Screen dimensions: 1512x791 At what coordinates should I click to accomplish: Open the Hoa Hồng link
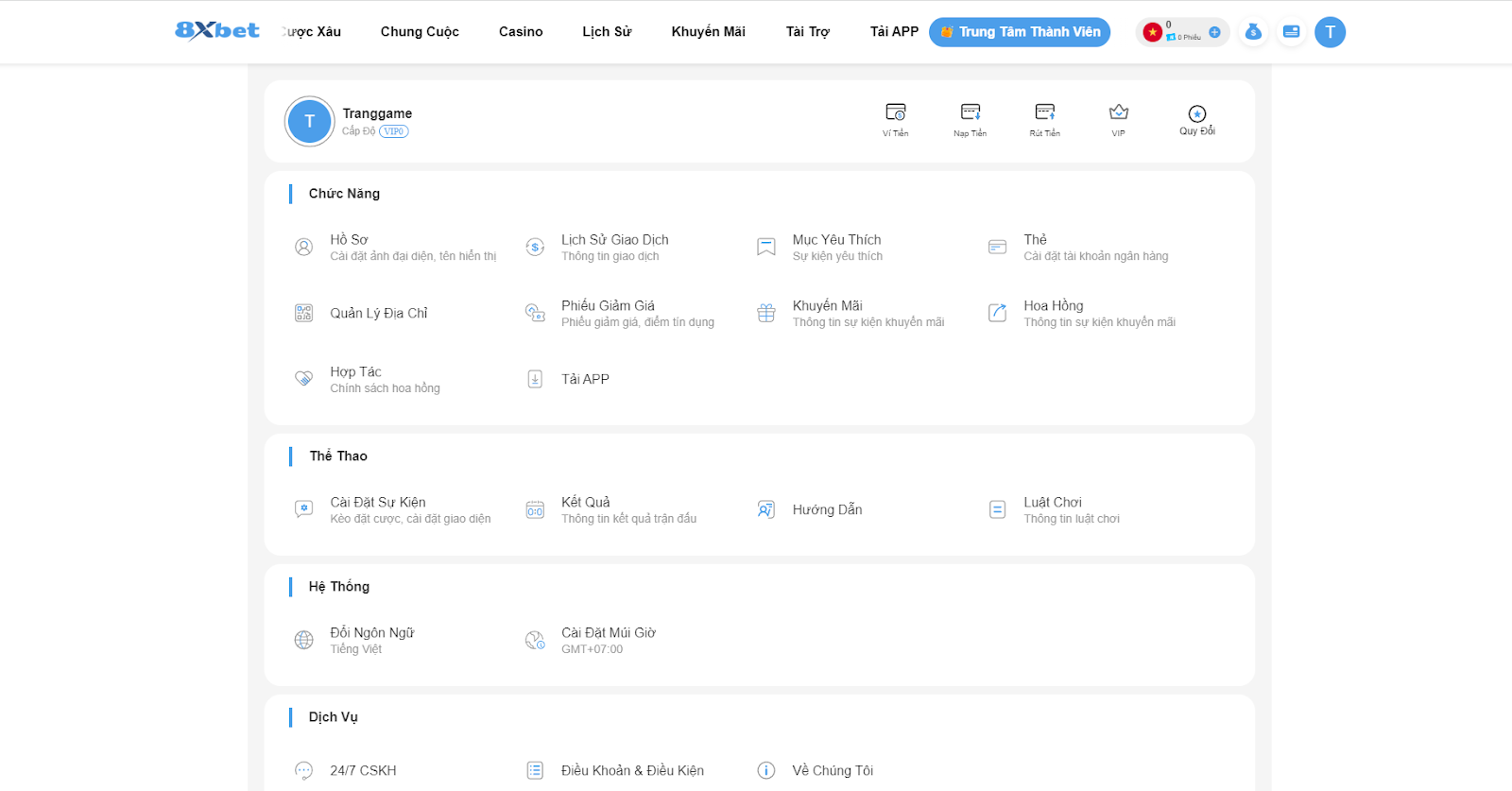(x=1054, y=306)
